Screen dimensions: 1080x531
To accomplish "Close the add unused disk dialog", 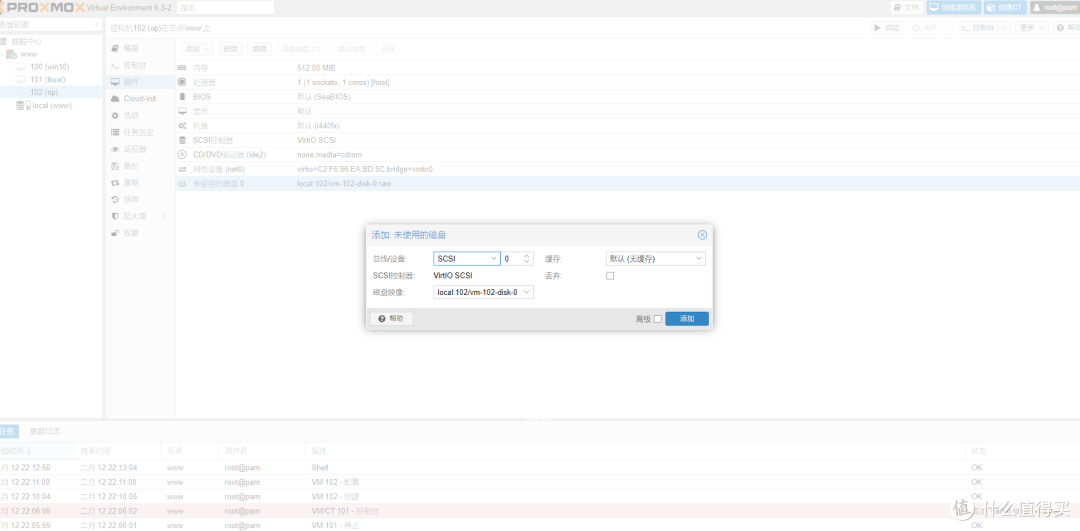I will [702, 235].
